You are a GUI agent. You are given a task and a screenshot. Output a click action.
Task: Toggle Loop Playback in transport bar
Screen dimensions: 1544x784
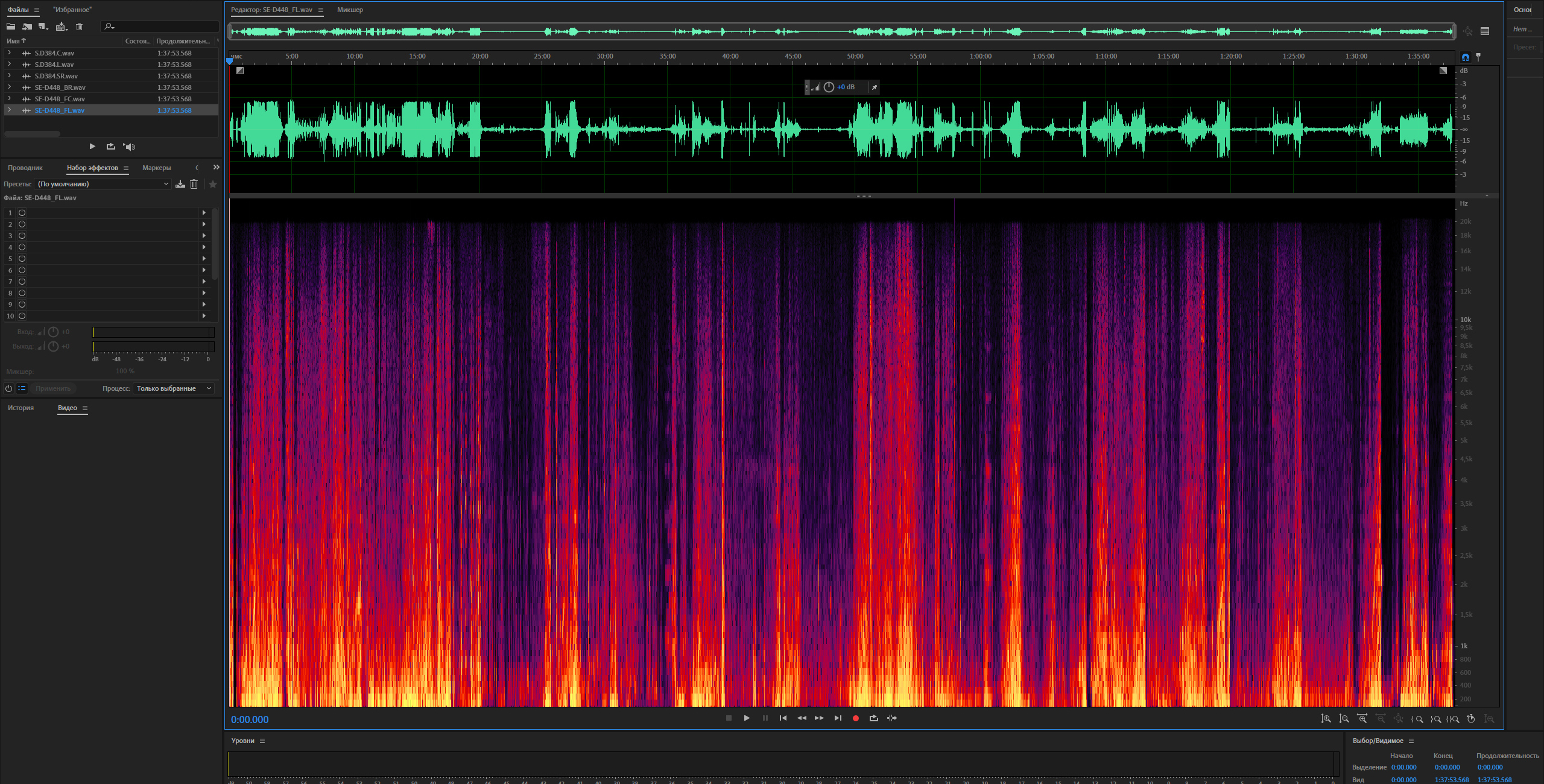[x=873, y=718]
